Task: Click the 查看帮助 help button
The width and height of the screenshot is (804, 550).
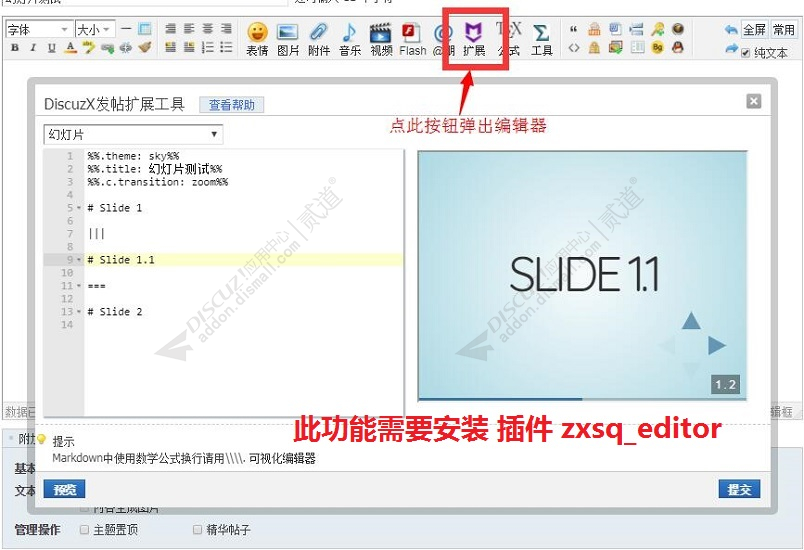Action: [x=232, y=105]
